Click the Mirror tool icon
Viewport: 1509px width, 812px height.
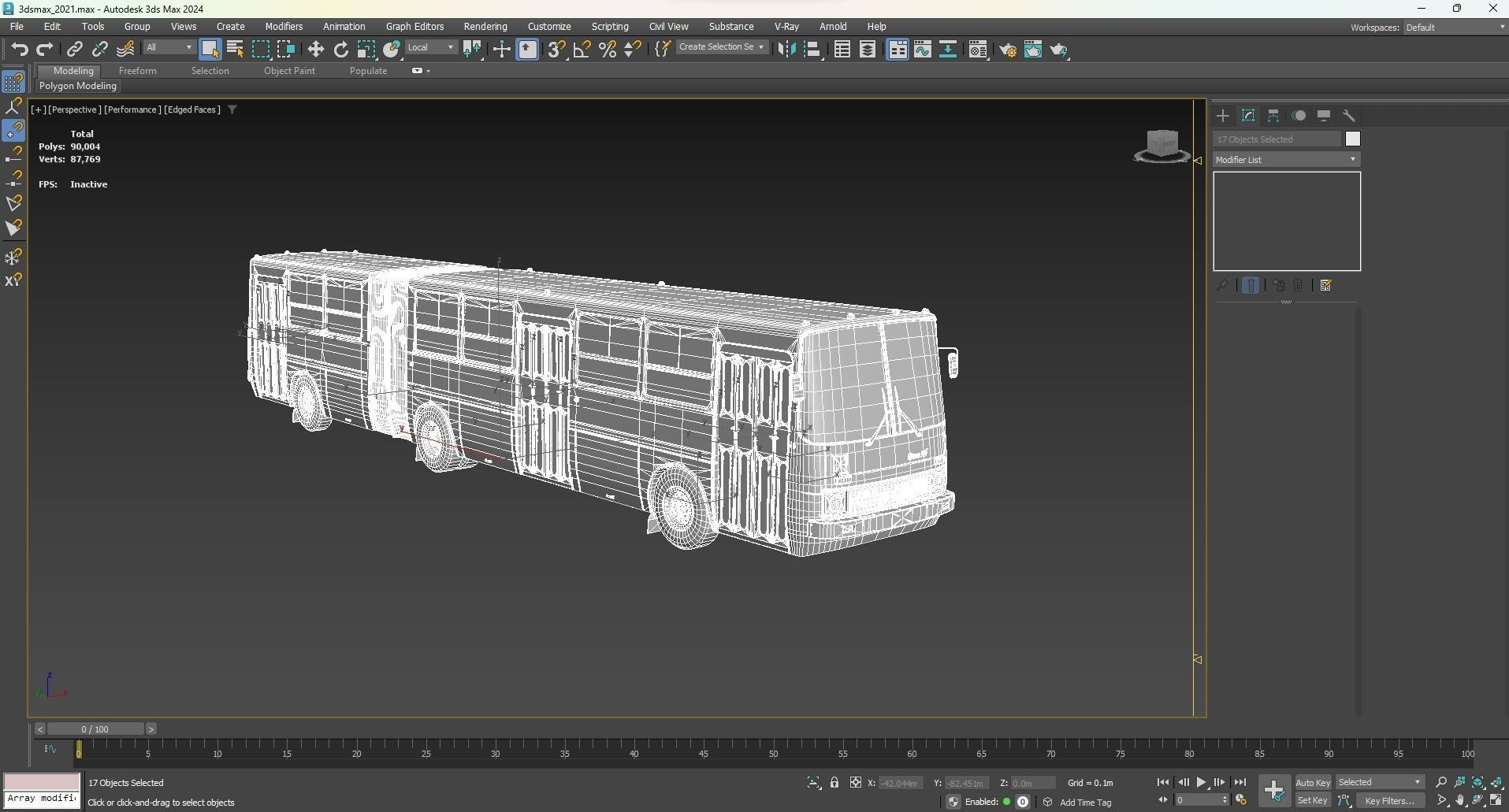(x=786, y=49)
